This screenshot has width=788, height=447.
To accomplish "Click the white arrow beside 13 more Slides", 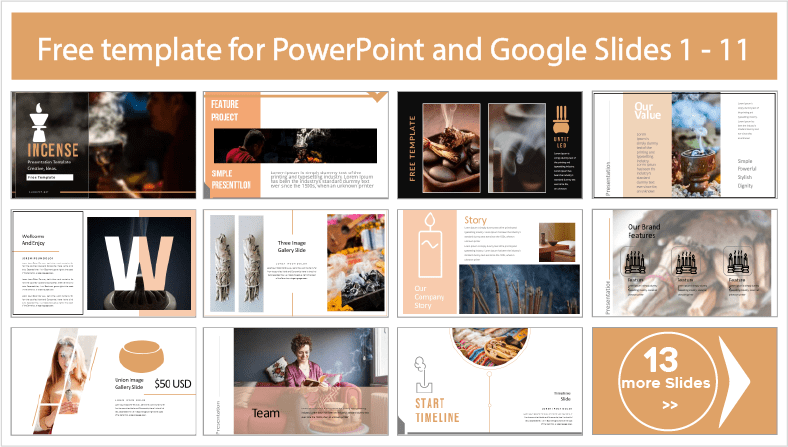I will (735, 382).
